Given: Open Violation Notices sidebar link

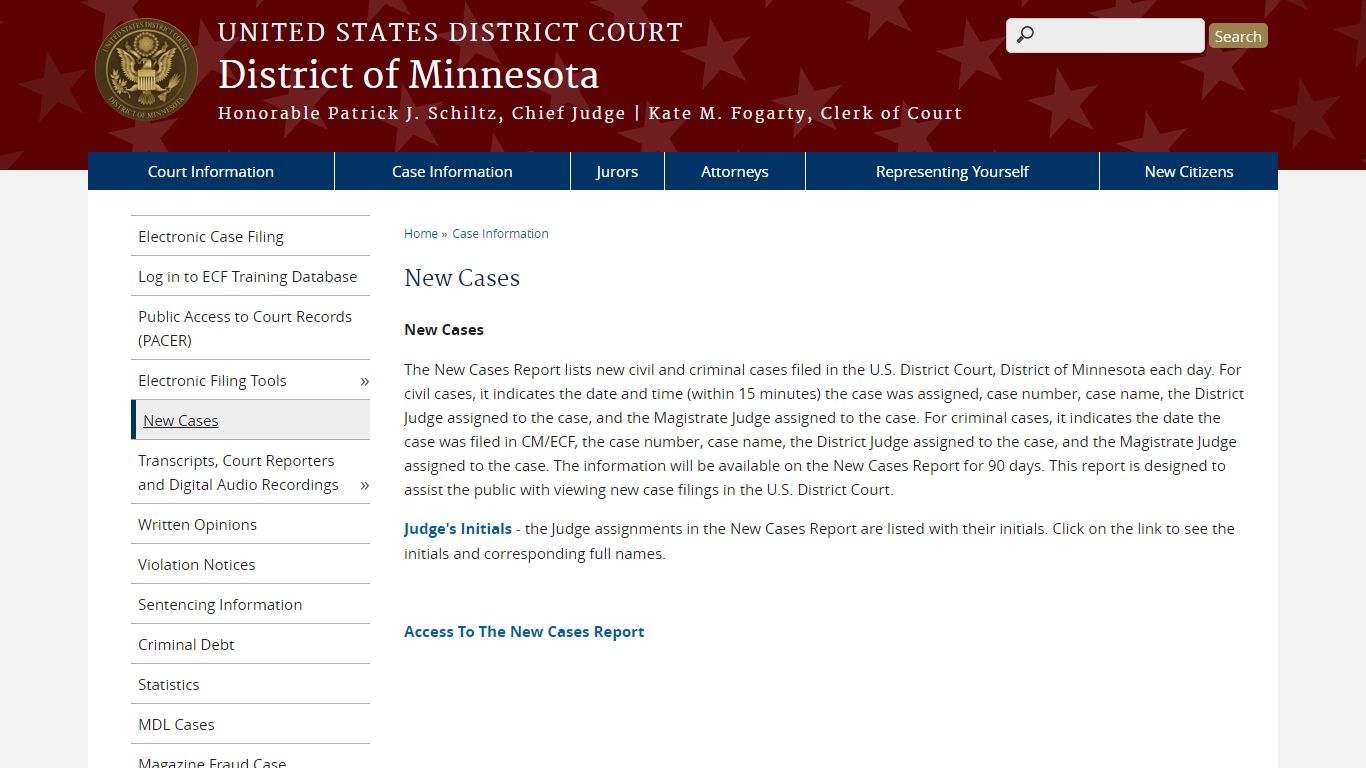Looking at the screenshot, I should point(250,564).
